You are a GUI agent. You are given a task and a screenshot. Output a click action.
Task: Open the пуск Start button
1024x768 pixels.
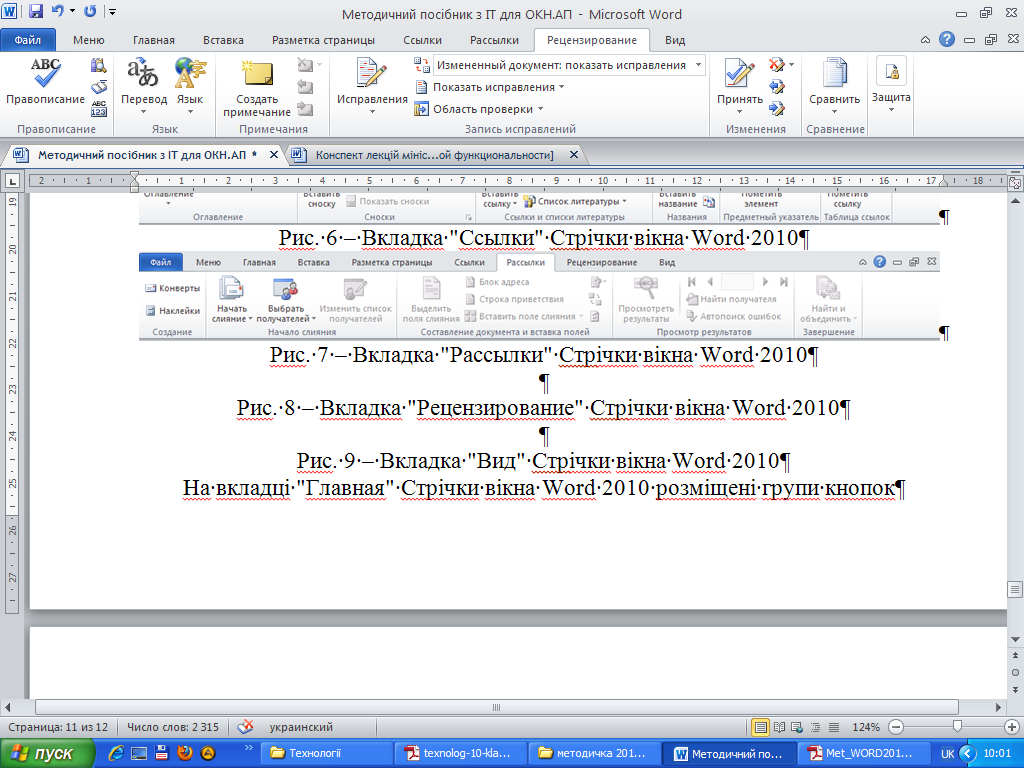coord(46,754)
